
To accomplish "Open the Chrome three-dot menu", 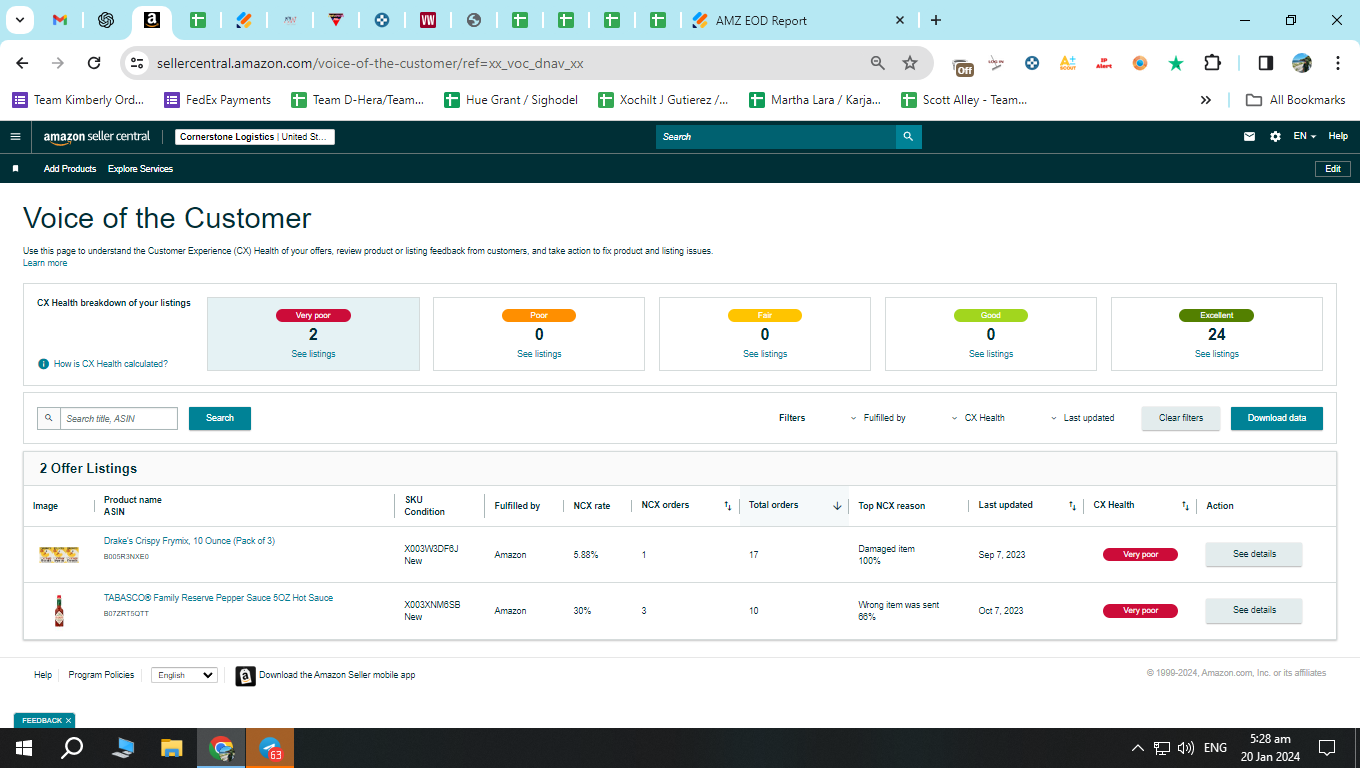I will [x=1338, y=63].
